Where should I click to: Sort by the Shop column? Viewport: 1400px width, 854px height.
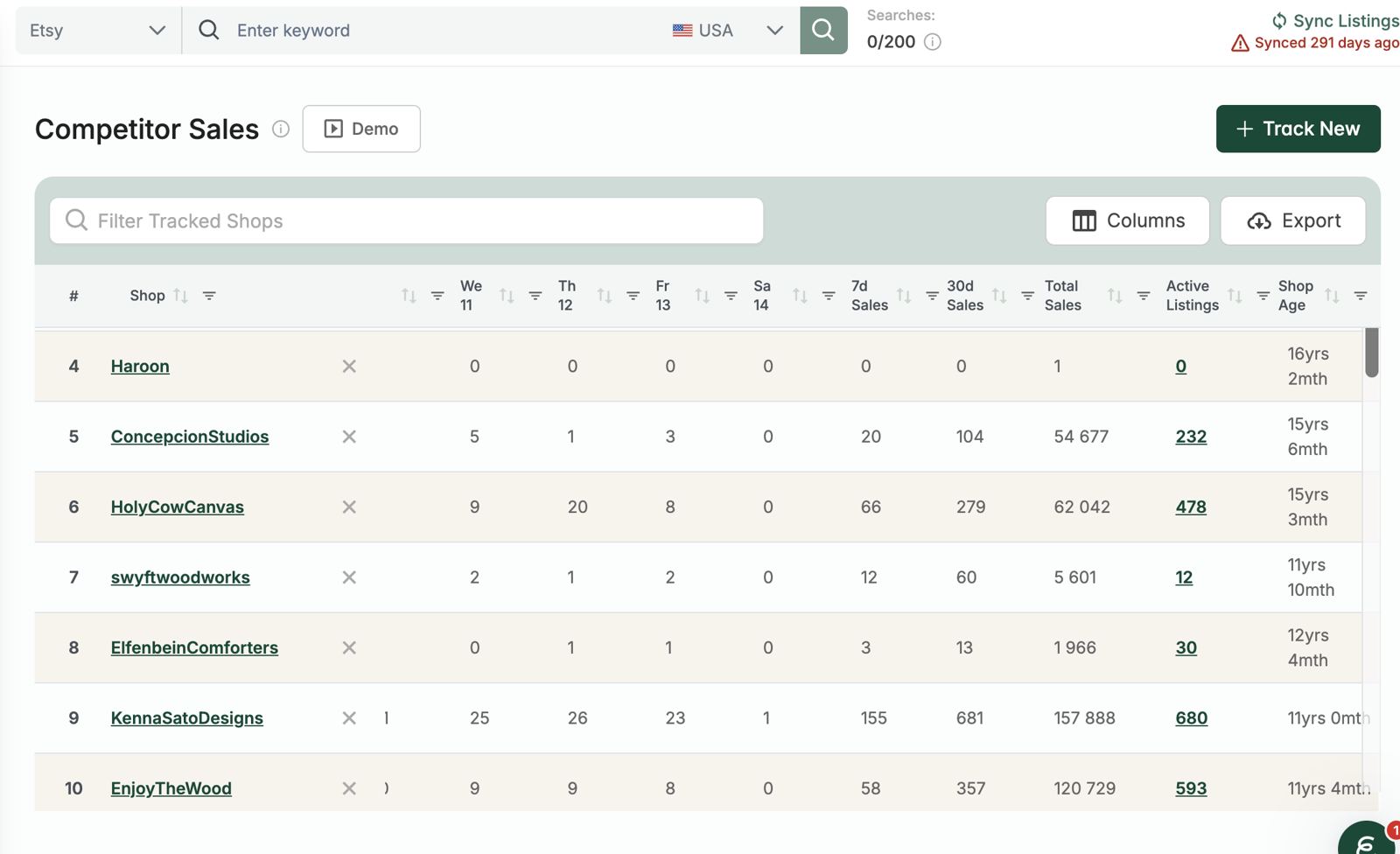(181, 296)
